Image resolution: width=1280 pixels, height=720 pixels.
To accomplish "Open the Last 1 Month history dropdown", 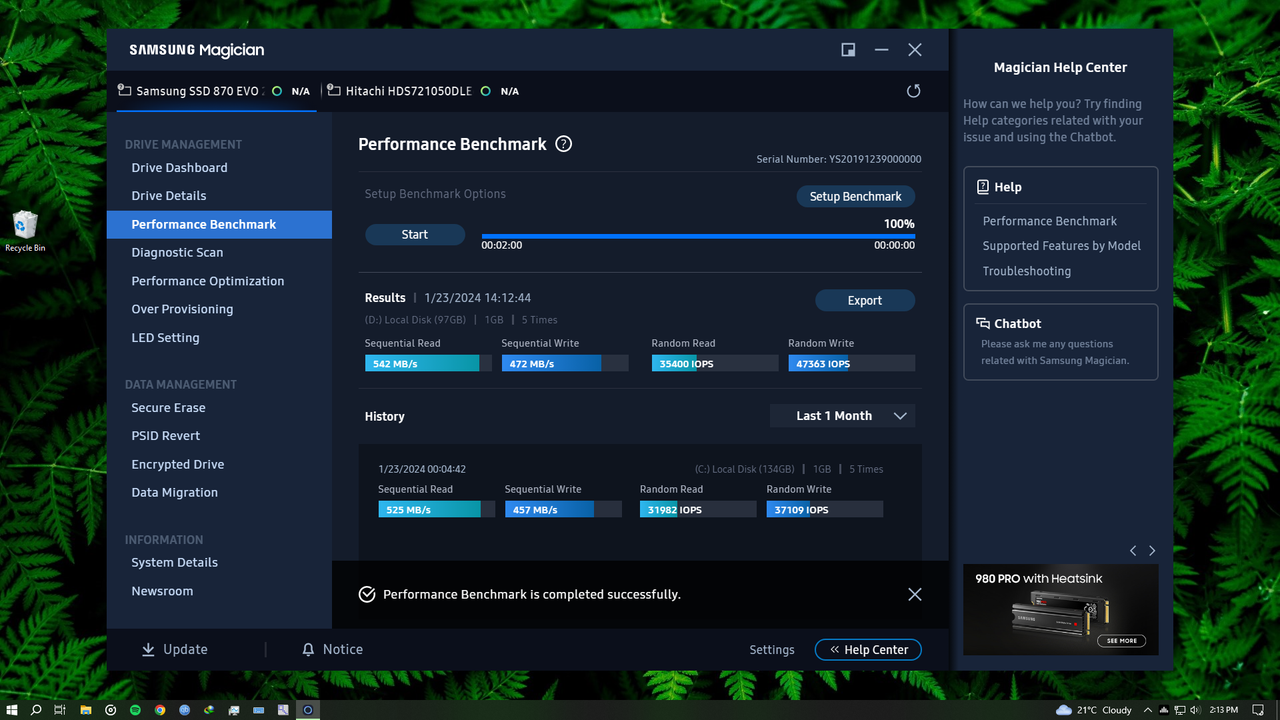I will click(842, 416).
